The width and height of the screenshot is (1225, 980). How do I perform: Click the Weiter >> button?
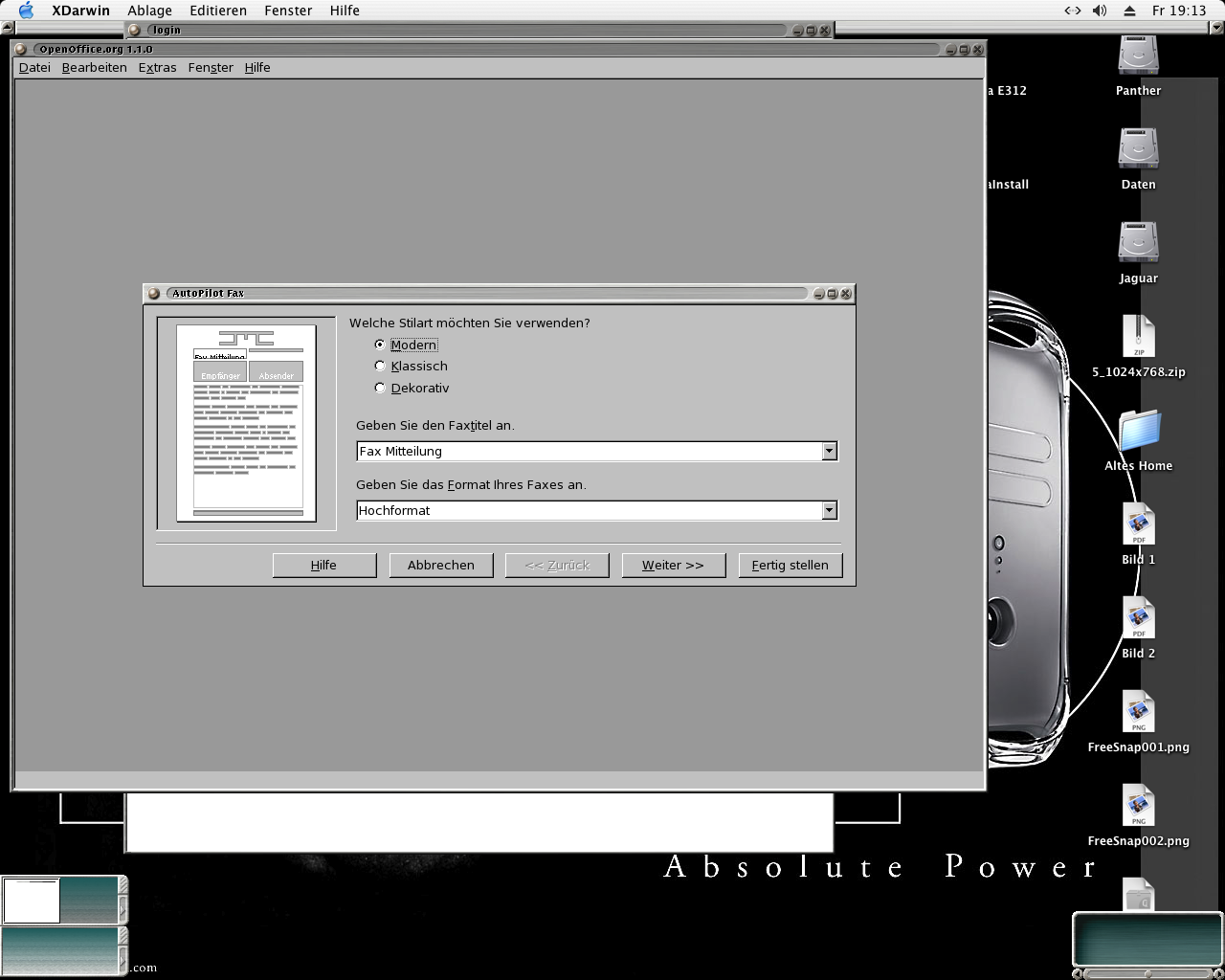pyautogui.click(x=673, y=565)
